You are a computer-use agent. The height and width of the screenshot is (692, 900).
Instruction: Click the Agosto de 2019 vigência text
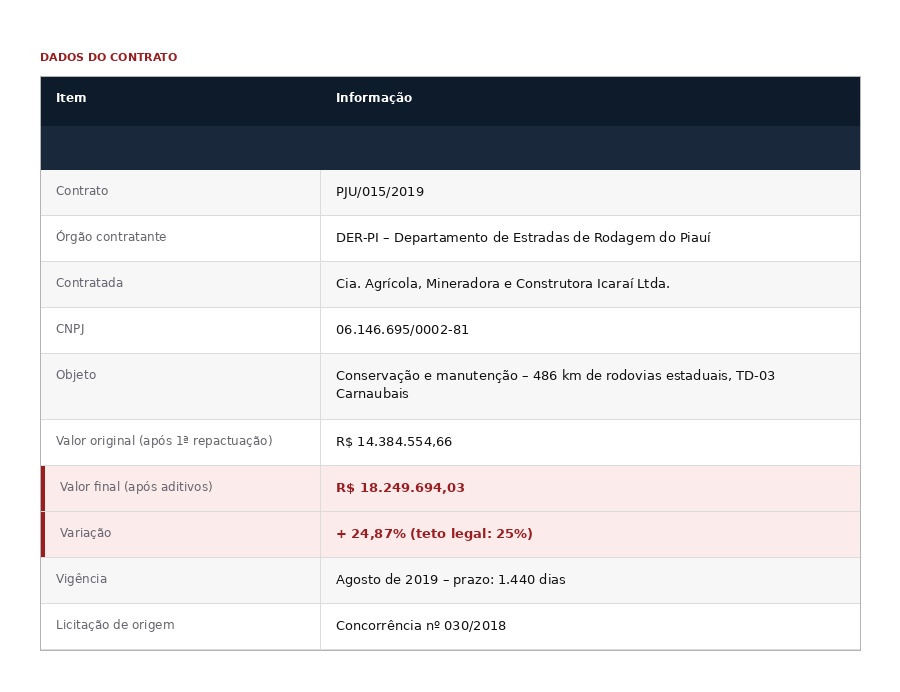tap(451, 580)
